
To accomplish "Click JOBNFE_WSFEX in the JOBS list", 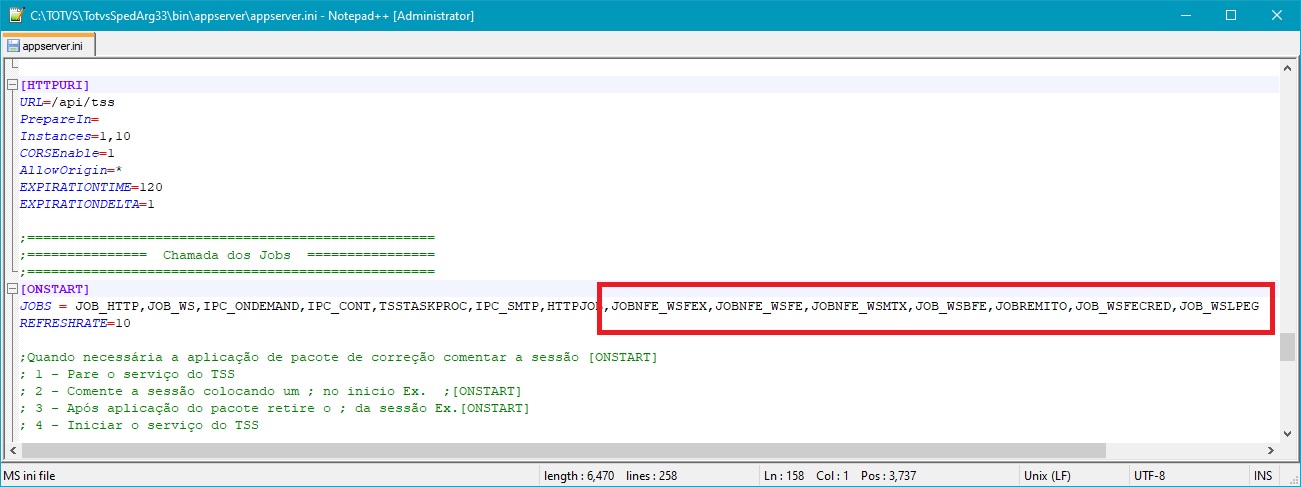I will [x=660, y=306].
